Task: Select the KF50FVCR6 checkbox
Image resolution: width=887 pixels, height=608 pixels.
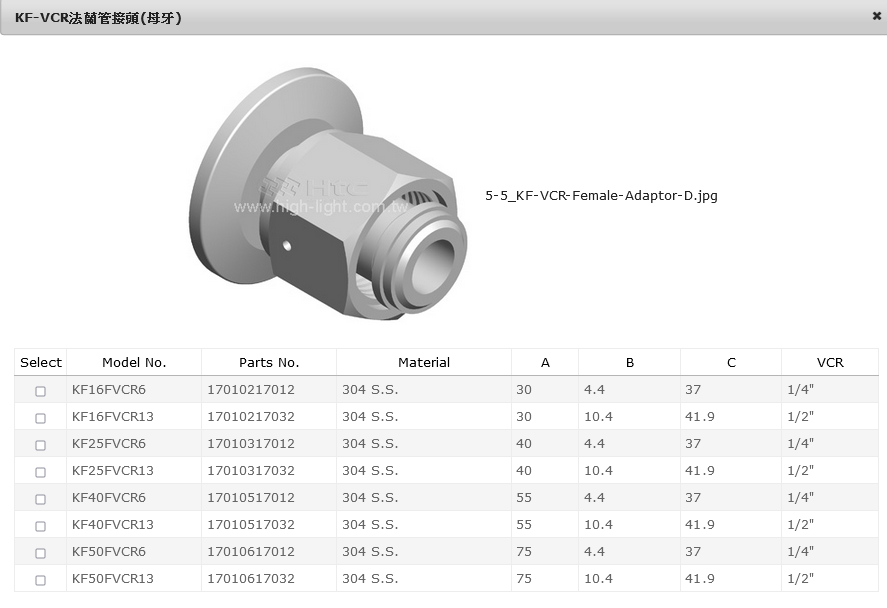Action: click(x=41, y=553)
